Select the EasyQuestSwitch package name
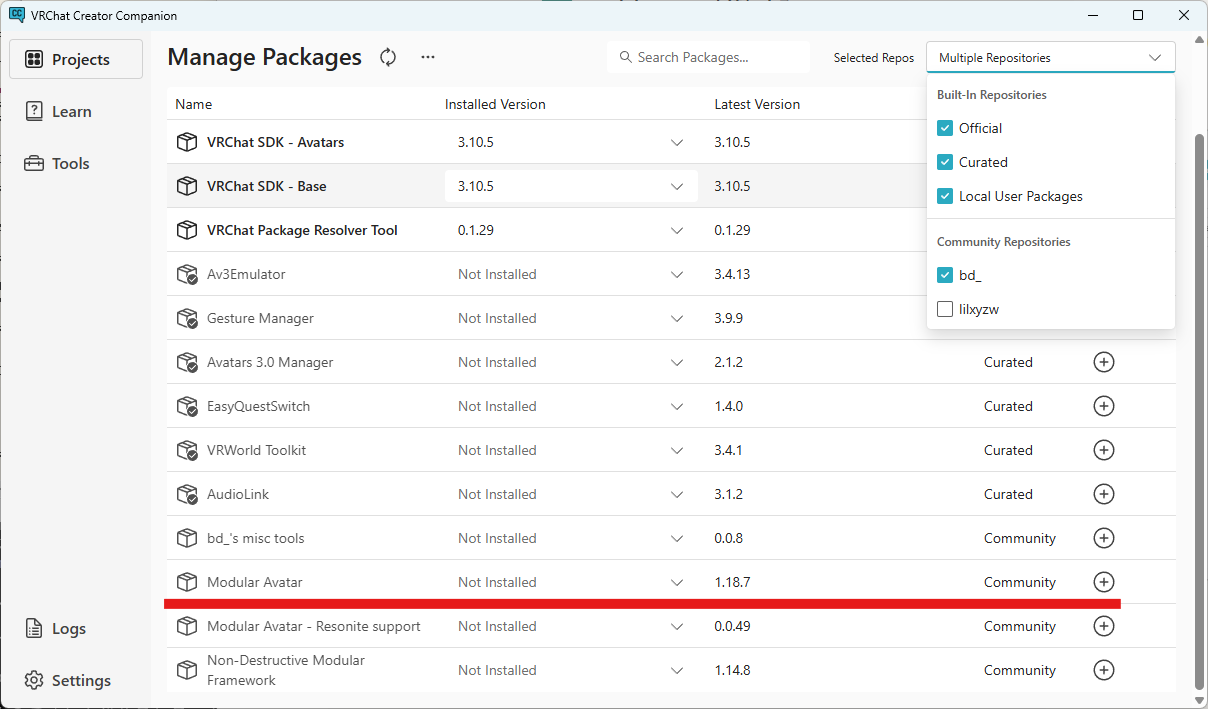Image resolution: width=1208 pixels, height=709 pixels. (x=258, y=406)
